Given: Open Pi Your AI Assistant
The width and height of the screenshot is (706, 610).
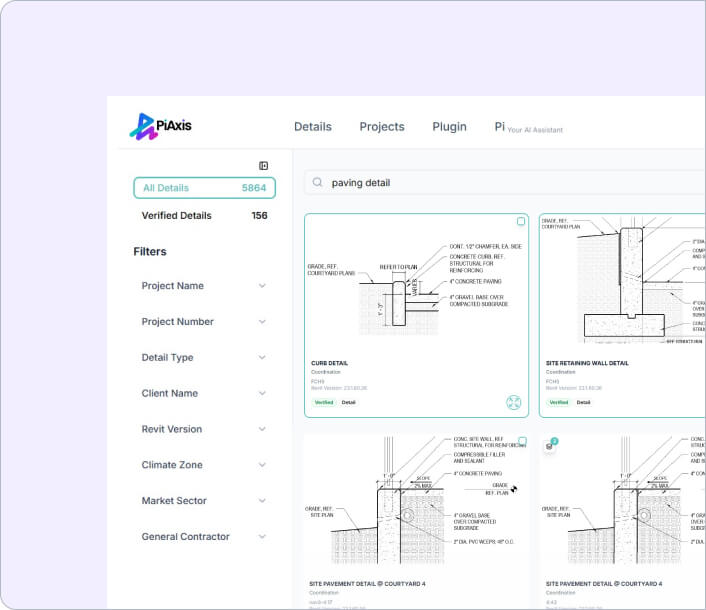Looking at the screenshot, I should tap(528, 128).
